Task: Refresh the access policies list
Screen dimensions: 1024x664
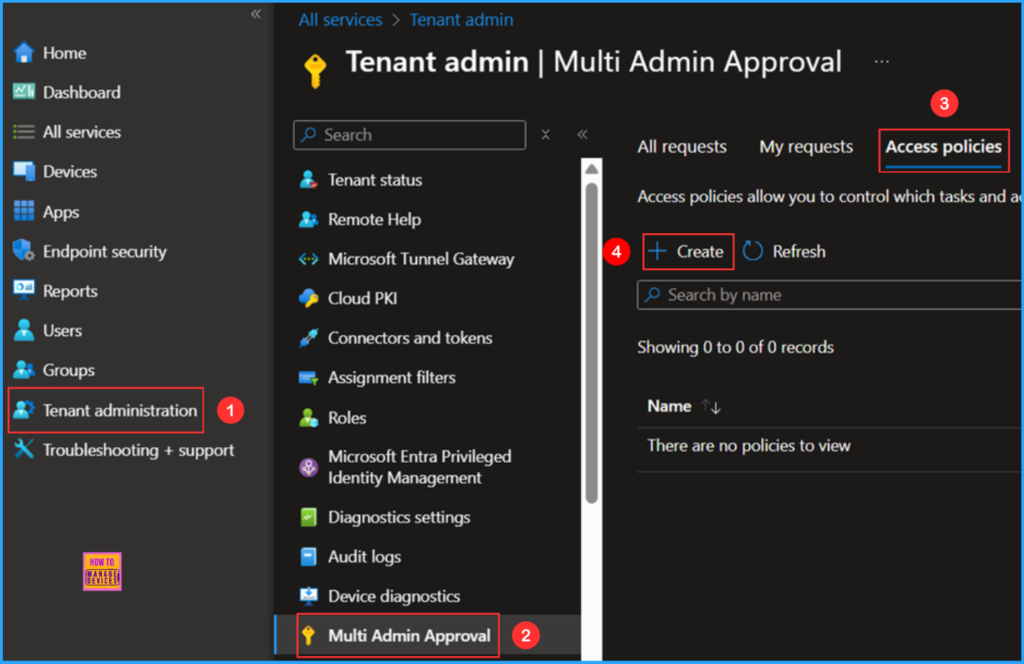Action: [784, 251]
